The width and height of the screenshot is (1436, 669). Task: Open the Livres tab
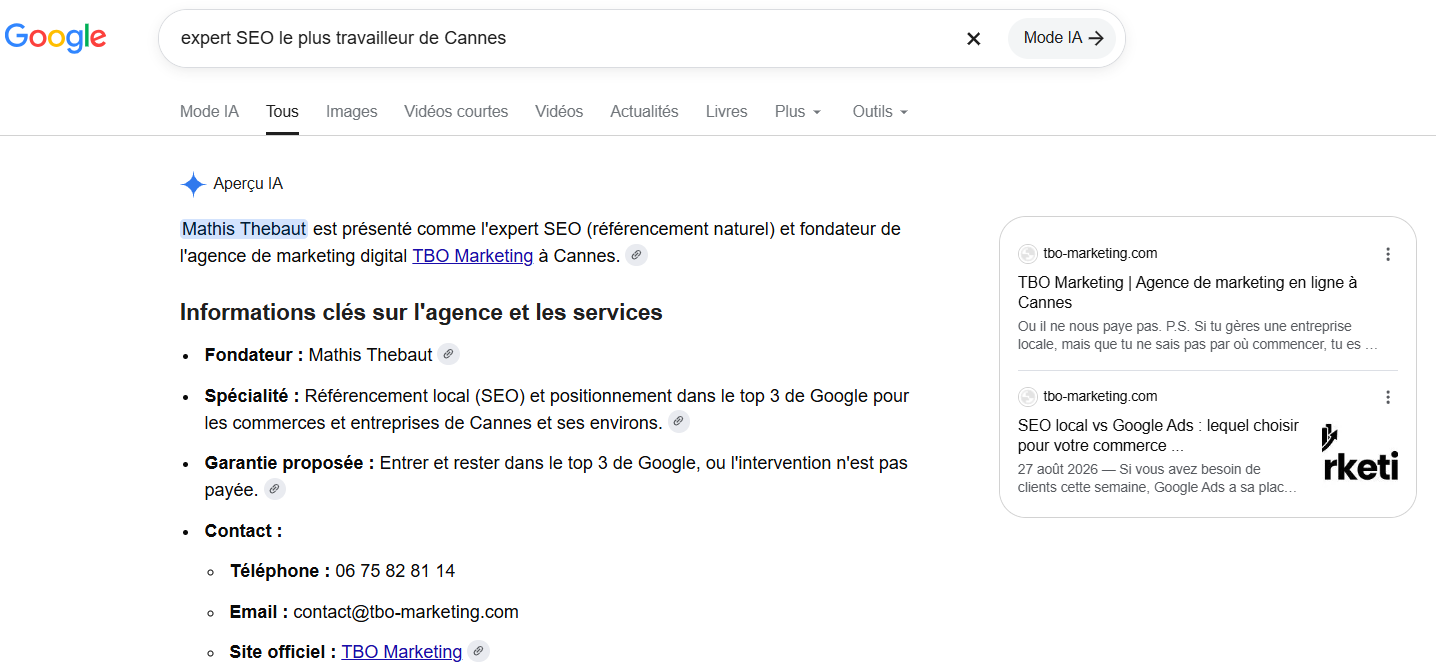coord(726,111)
